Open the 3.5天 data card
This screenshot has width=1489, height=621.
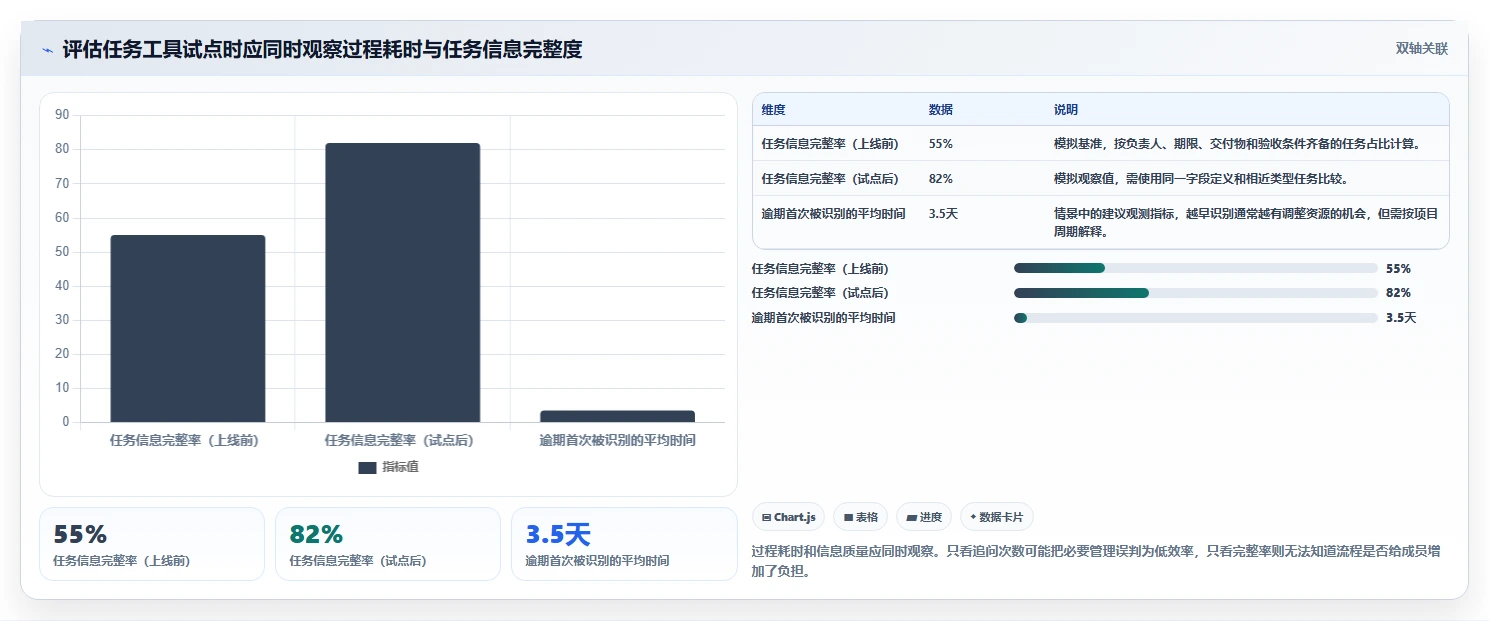(624, 544)
